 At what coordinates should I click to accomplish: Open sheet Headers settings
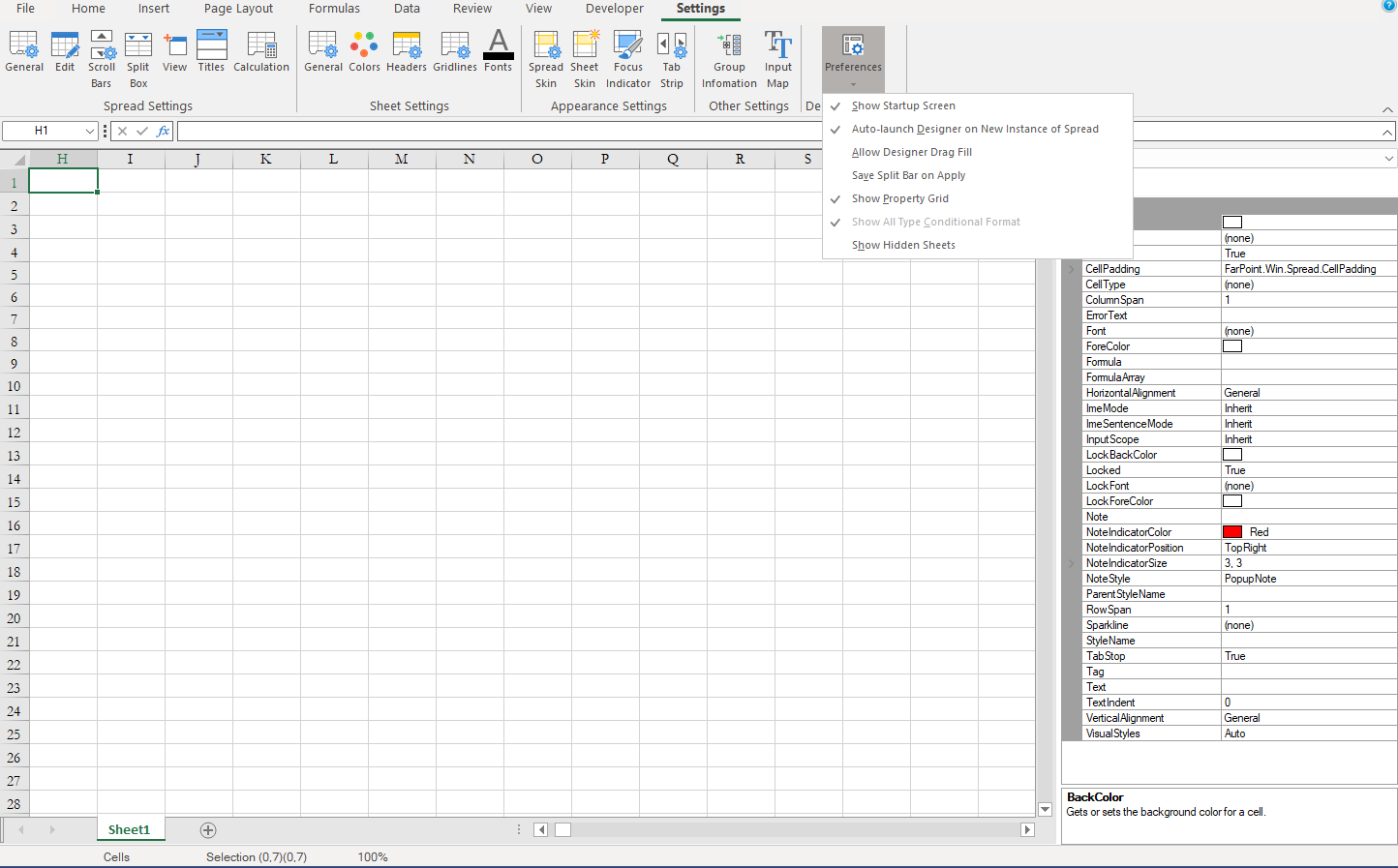tap(407, 52)
